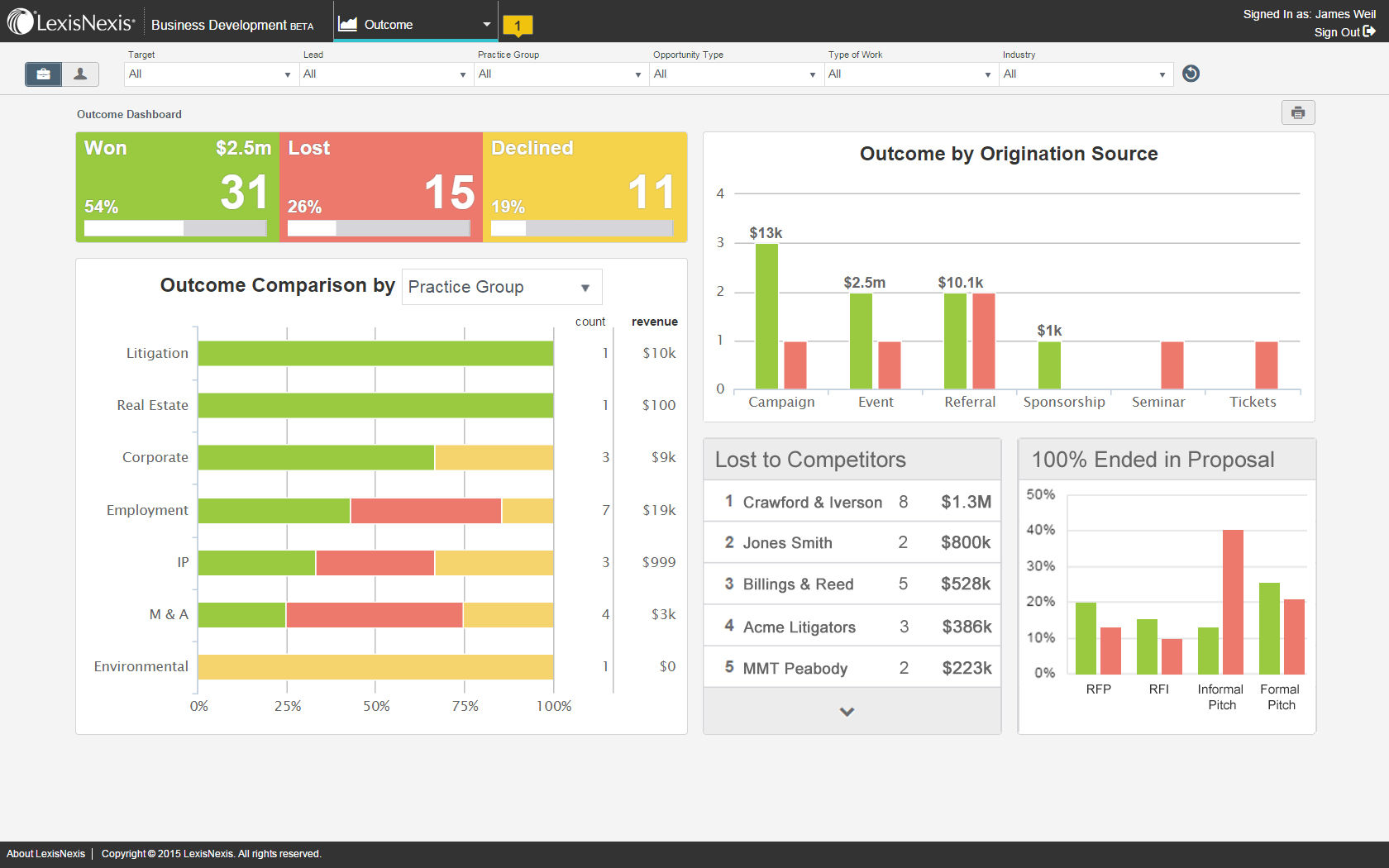Viewport: 1389px width, 868px height.
Task: Click the Real Estate green bar
Action: [375, 405]
